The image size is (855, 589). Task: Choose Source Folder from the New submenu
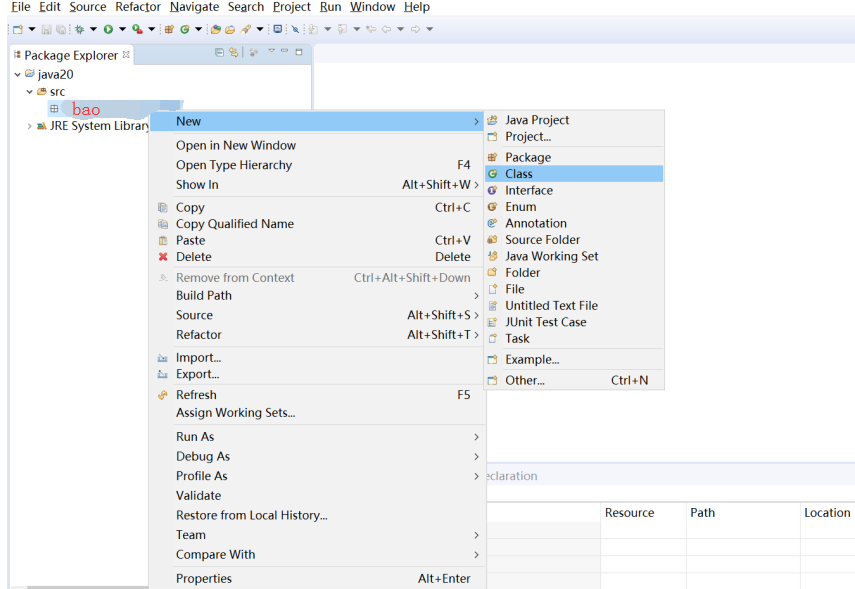[574, 240]
